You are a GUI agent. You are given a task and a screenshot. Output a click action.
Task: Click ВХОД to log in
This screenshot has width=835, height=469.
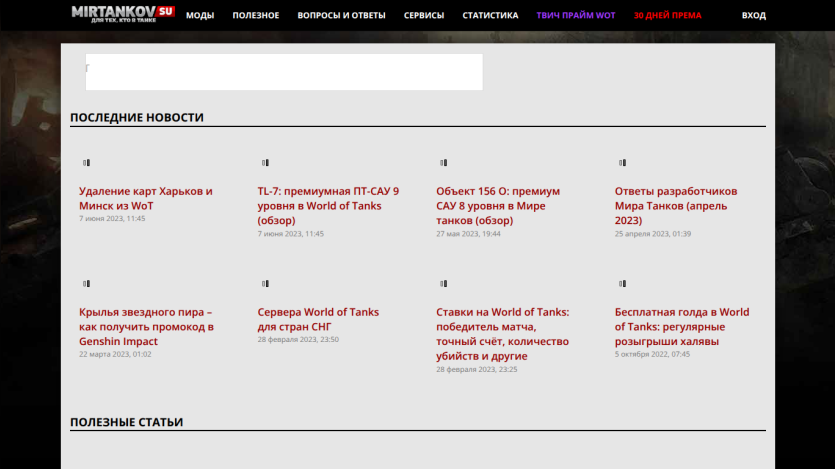click(754, 15)
